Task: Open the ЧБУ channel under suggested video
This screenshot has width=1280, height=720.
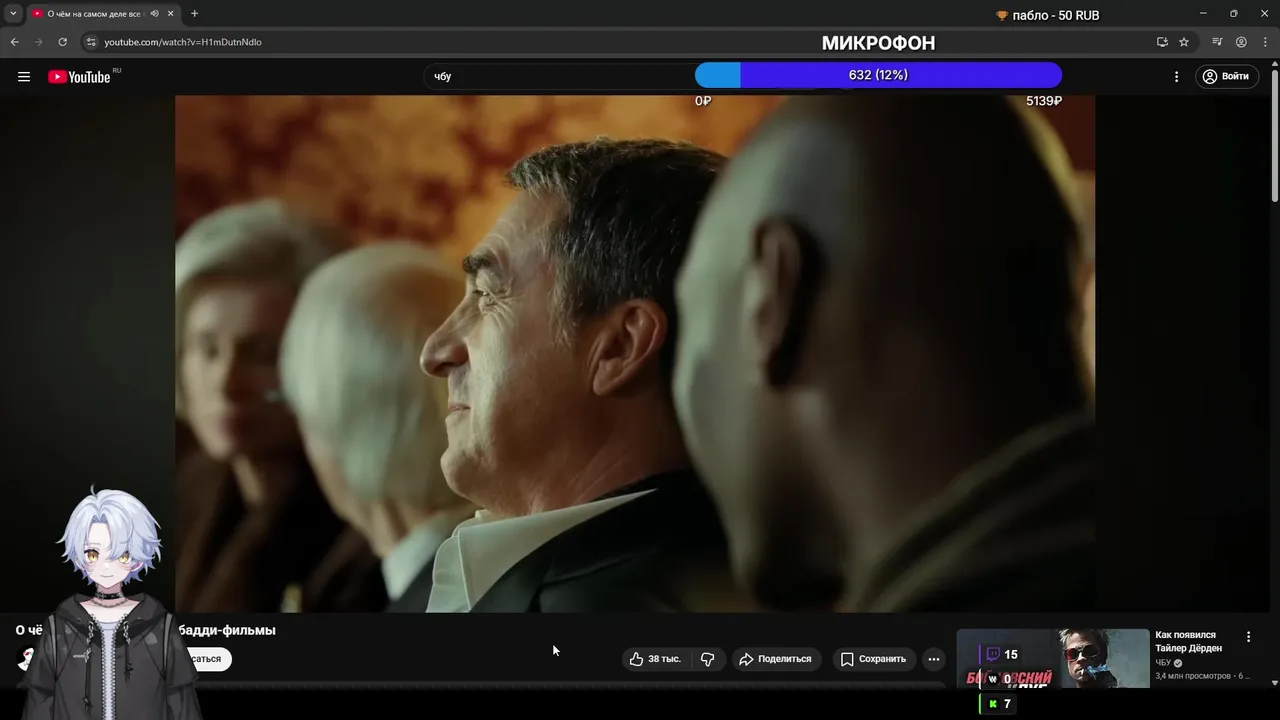Action: click(x=1163, y=663)
